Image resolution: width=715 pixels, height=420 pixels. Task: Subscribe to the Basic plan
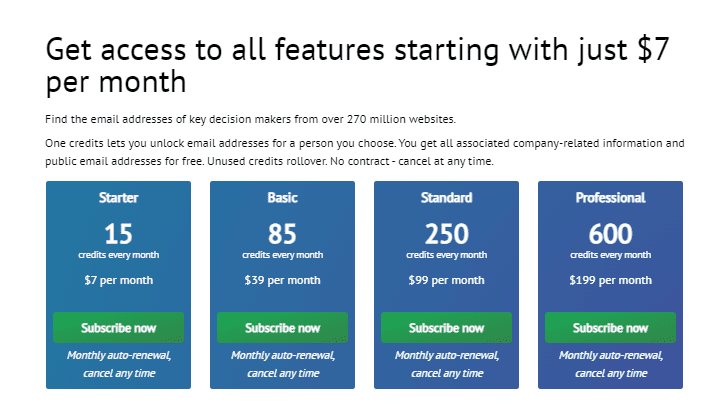pos(282,328)
